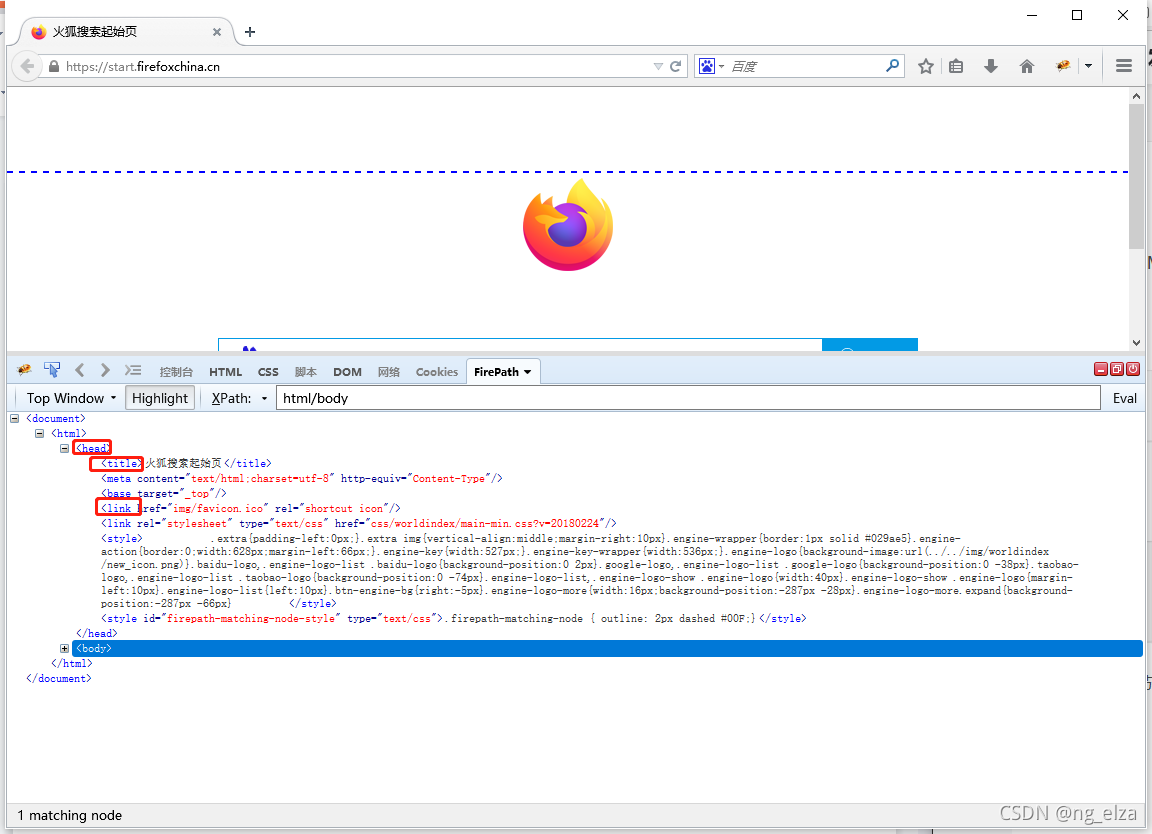Detach Firebug into separate window
Viewport: 1152px width, 834px height.
pyautogui.click(x=1117, y=369)
